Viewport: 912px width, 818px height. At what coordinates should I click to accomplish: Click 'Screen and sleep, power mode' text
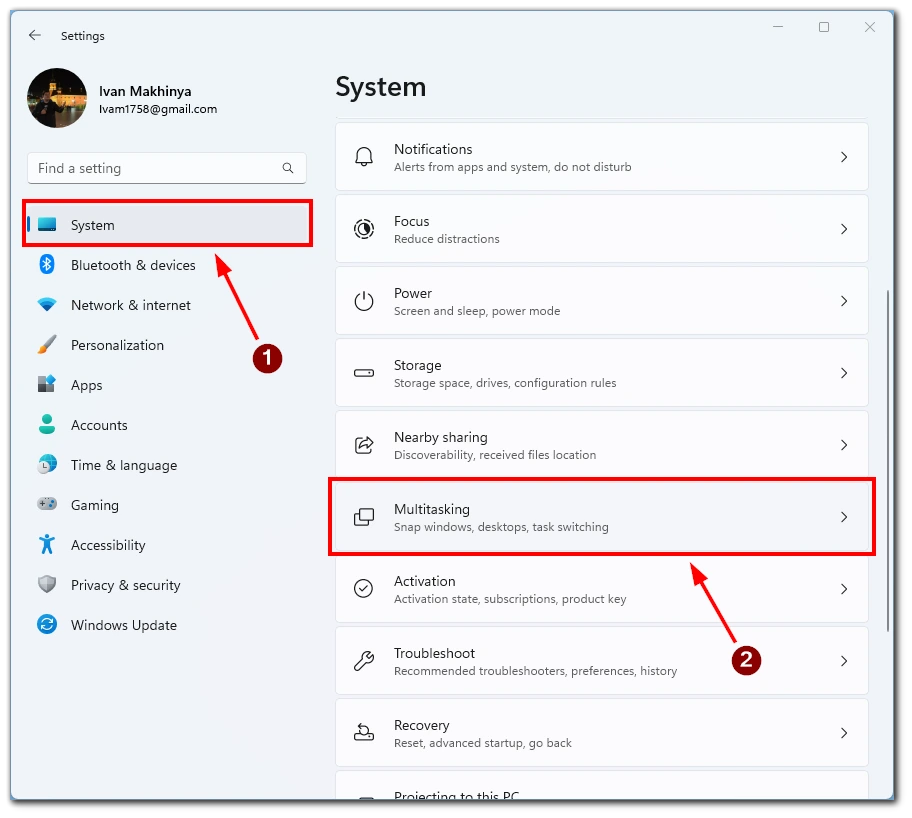(477, 311)
